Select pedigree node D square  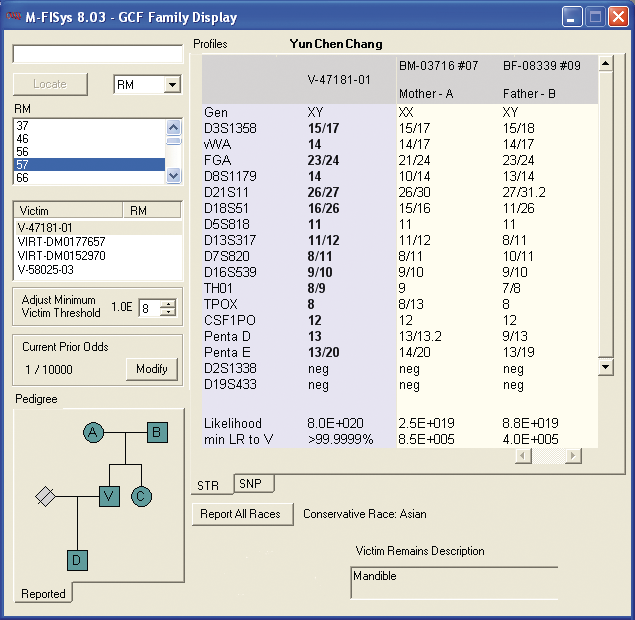point(77,560)
